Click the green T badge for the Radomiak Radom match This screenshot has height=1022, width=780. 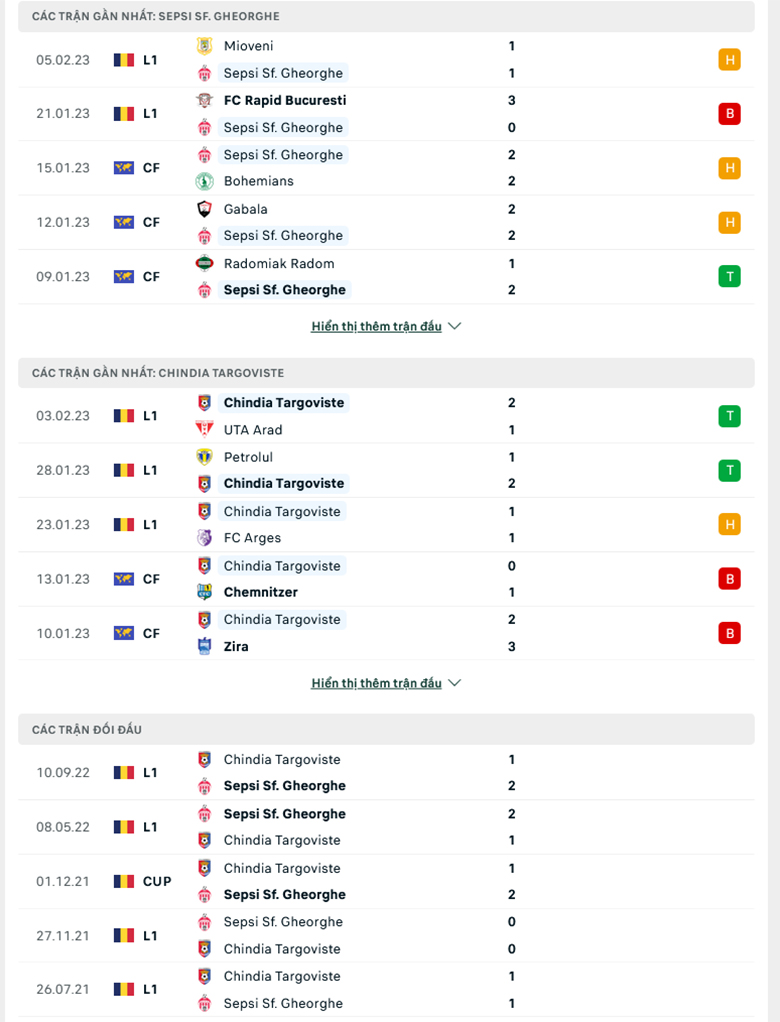729,277
